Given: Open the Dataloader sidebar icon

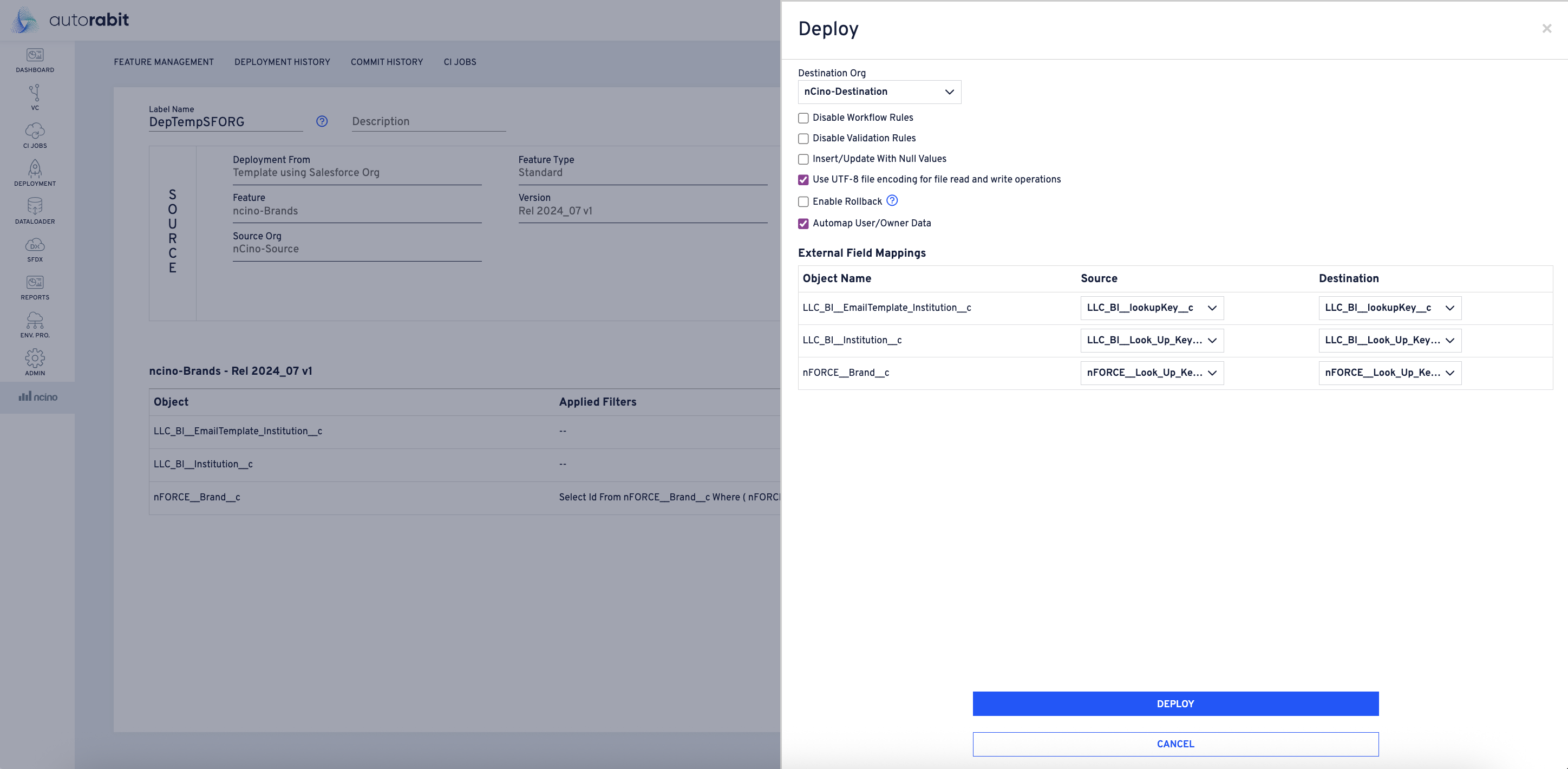Looking at the screenshot, I should coord(35,211).
